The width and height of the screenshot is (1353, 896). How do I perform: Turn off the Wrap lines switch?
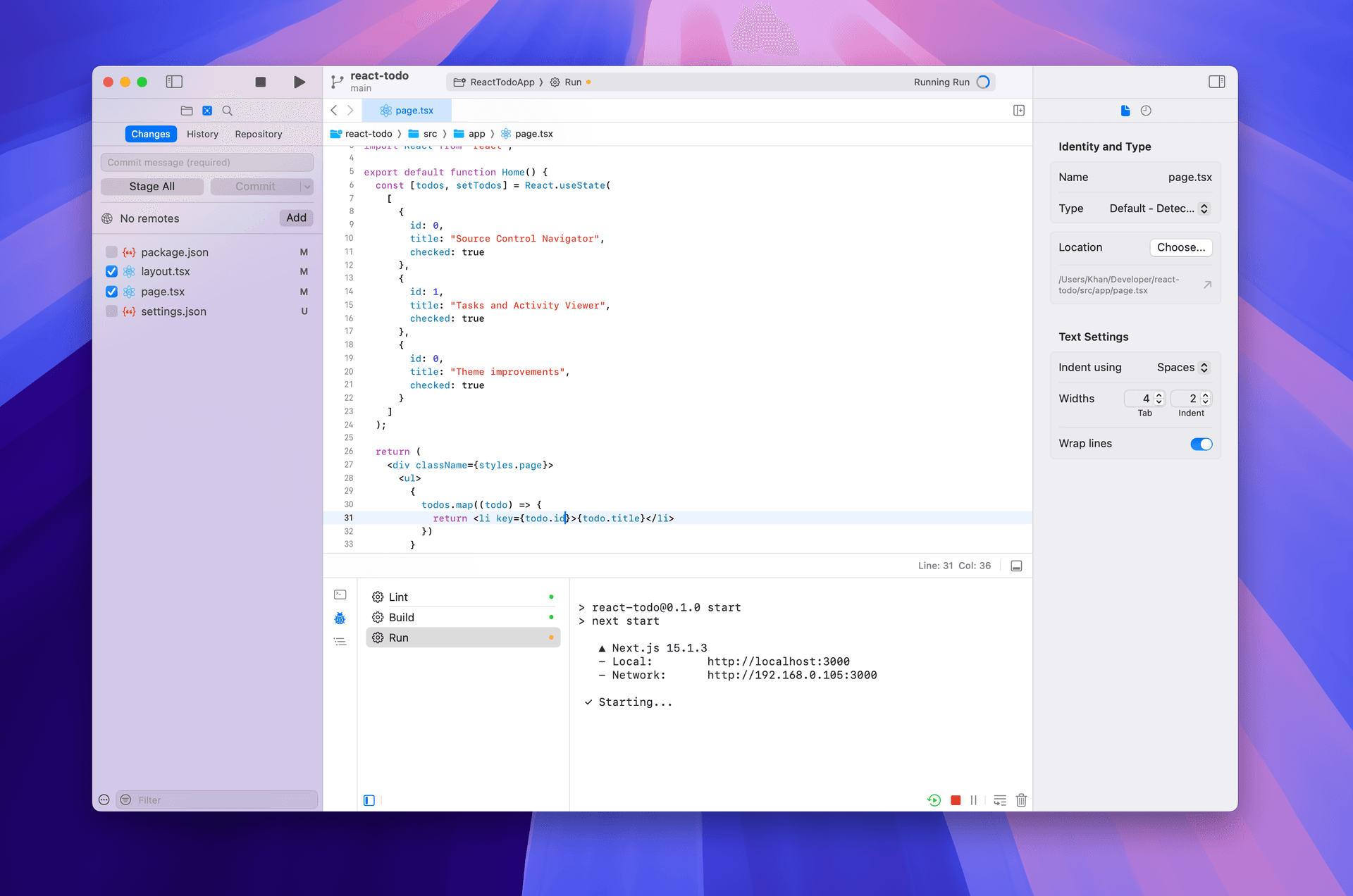coord(1201,444)
